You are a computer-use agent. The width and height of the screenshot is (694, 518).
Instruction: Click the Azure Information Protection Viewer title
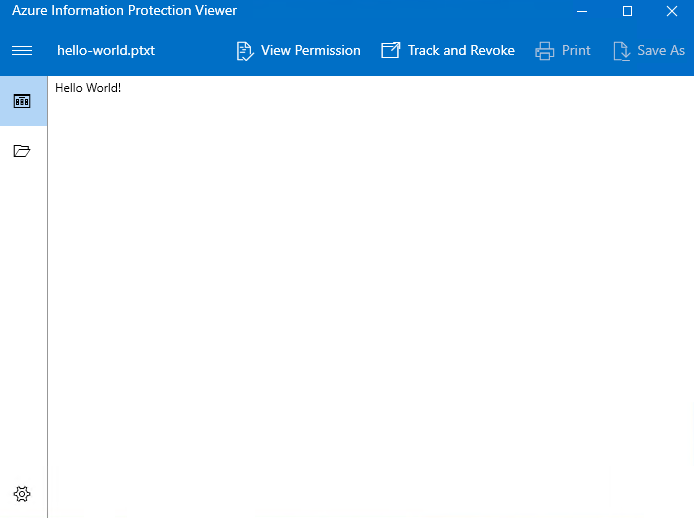point(124,11)
